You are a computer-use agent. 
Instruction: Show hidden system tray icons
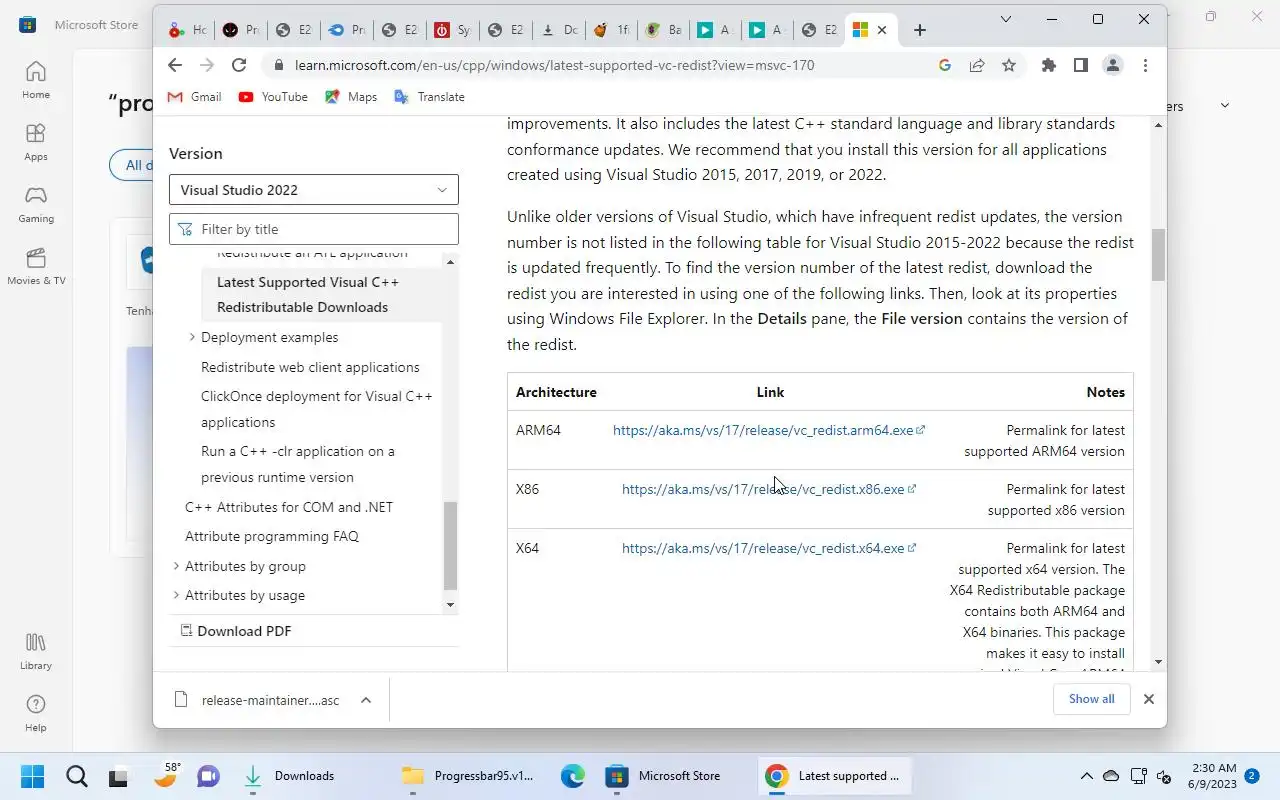click(x=1087, y=776)
